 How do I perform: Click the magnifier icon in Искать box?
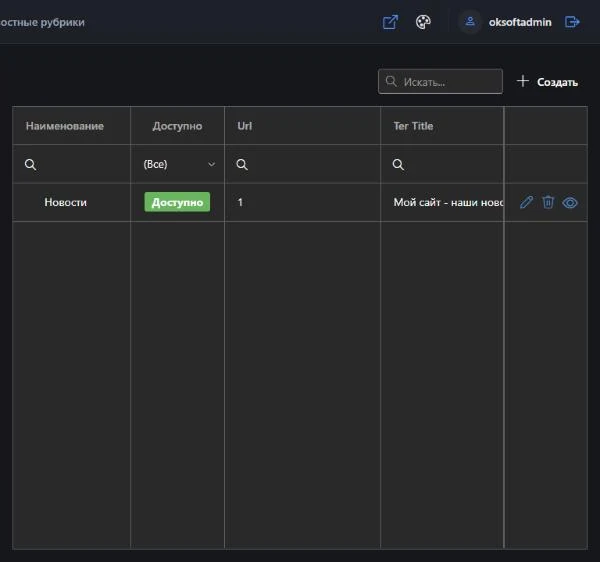391,81
